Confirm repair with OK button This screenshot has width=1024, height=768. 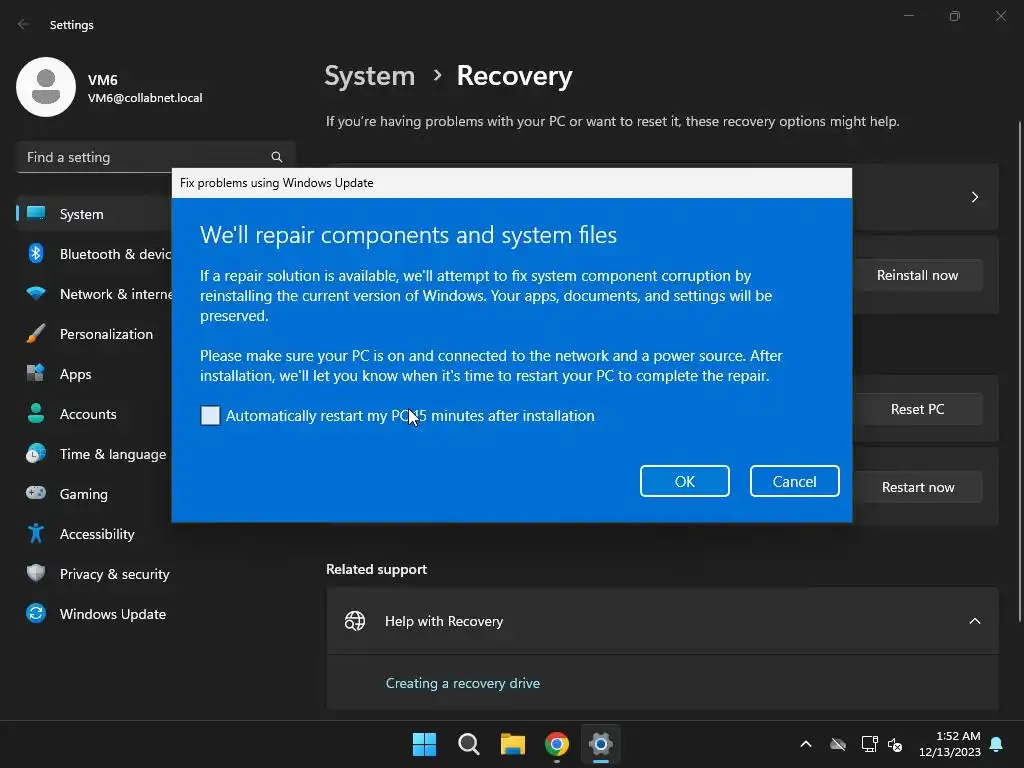684,481
